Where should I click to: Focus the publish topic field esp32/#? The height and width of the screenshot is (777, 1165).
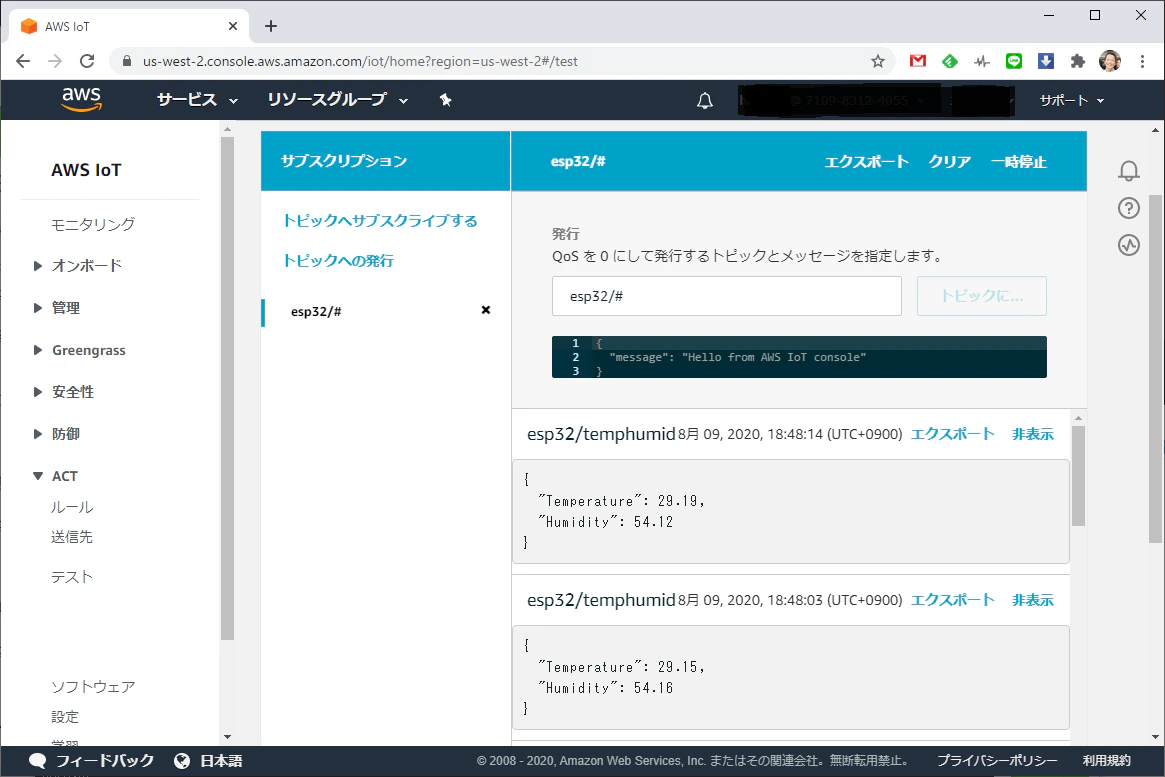(x=727, y=296)
